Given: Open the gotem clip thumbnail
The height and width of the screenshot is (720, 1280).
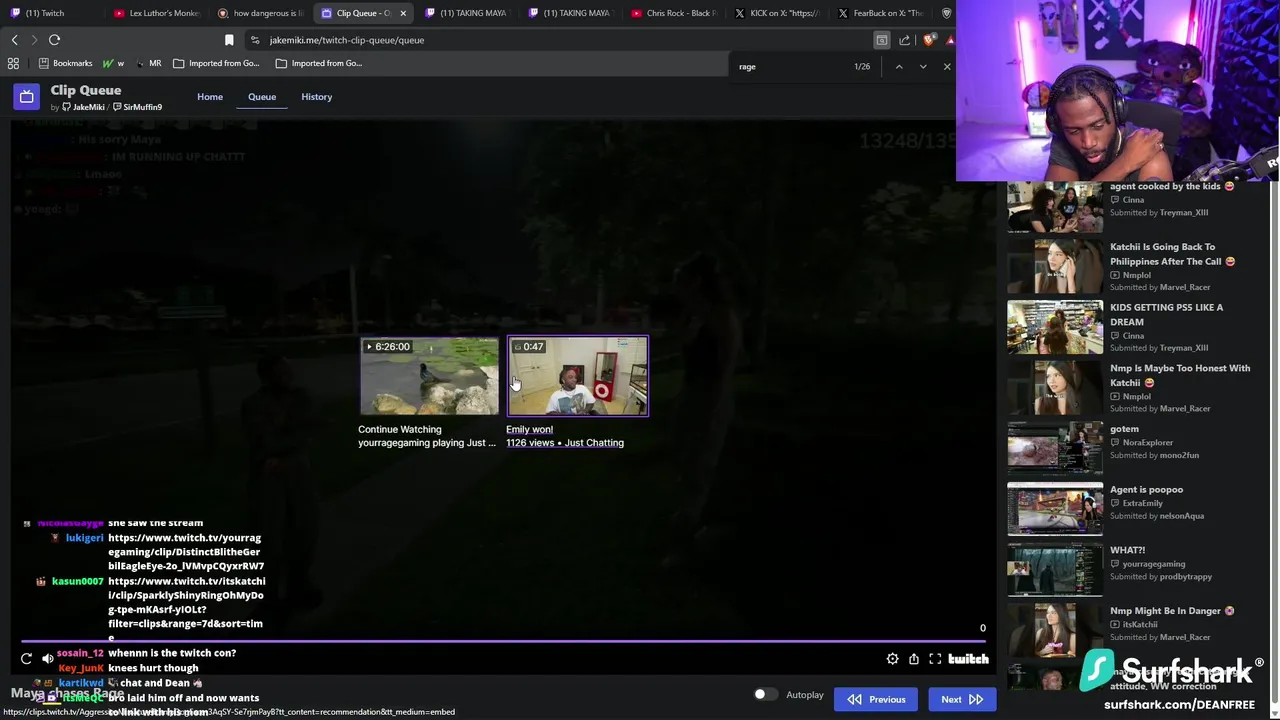Looking at the screenshot, I should point(1055,448).
